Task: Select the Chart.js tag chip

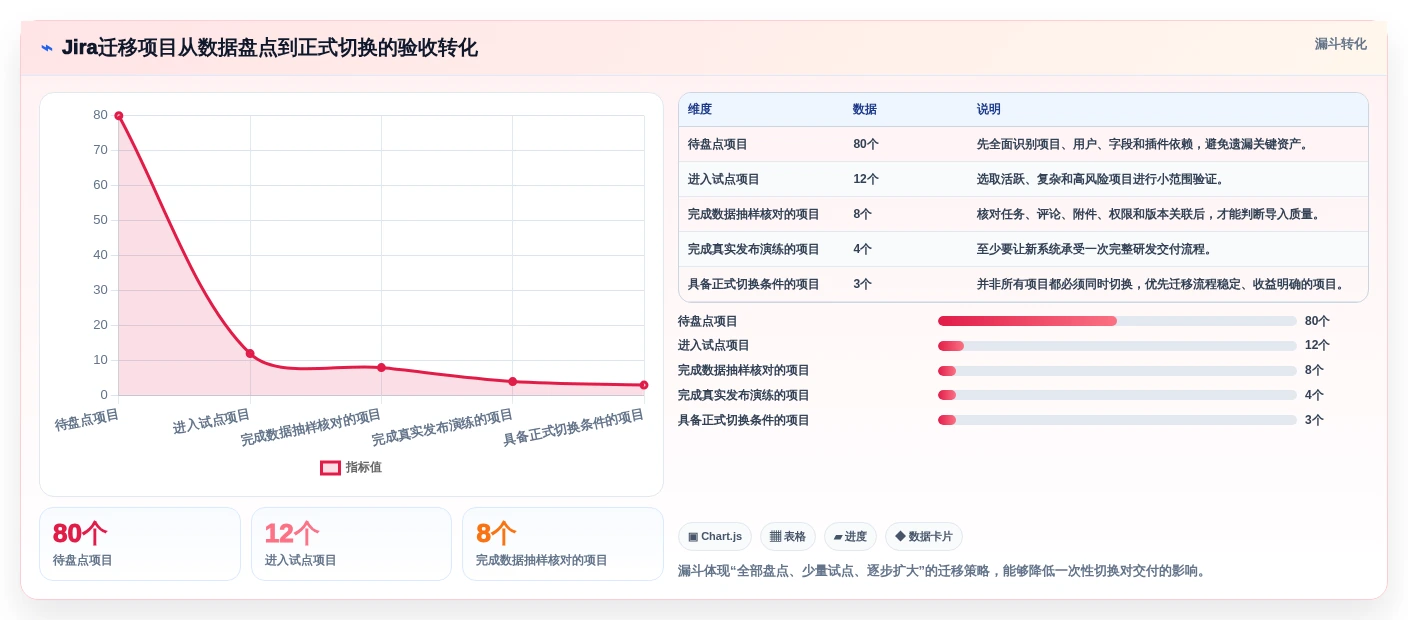Action: (x=715, y=537)
